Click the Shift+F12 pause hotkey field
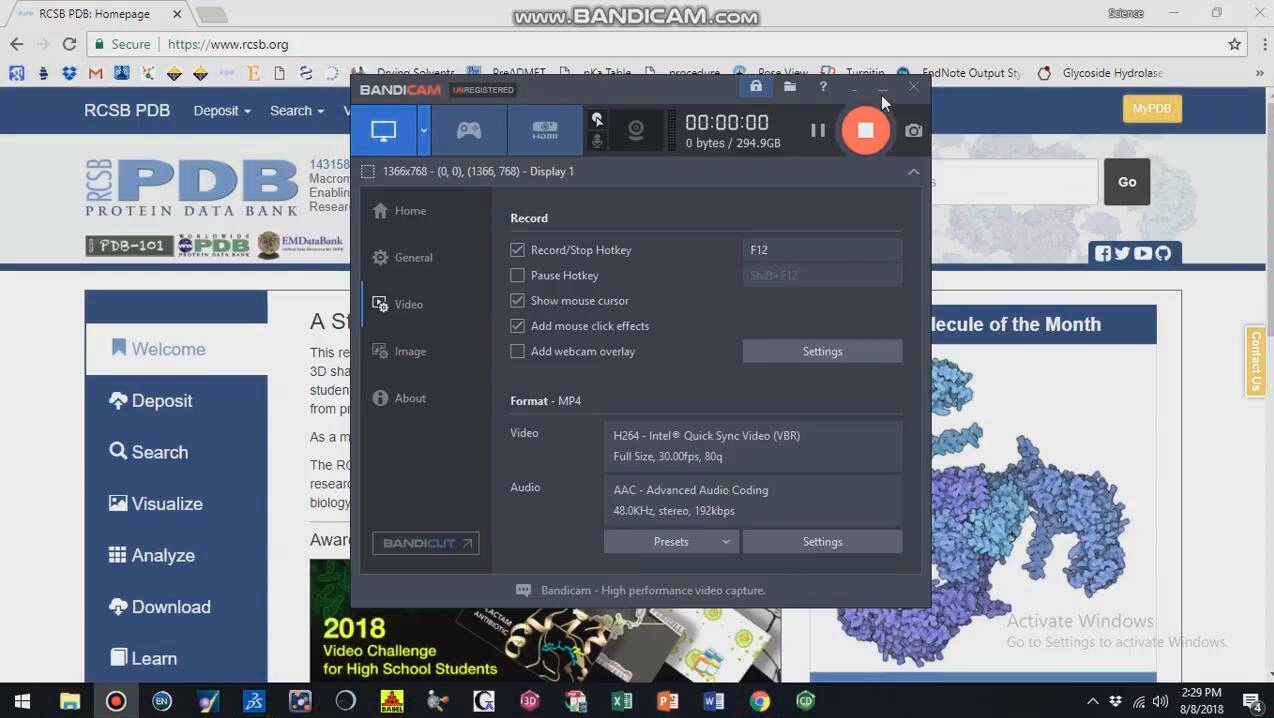The image size is (1274, 718). click(x=822, y=275)
